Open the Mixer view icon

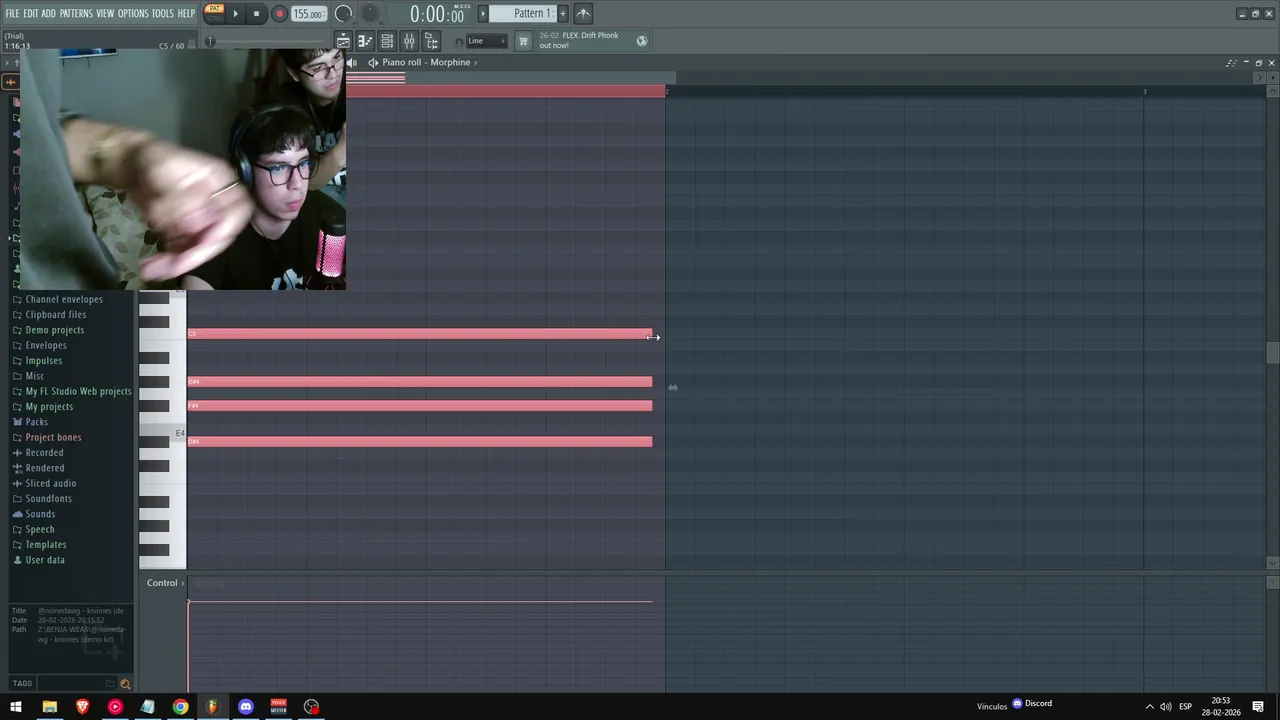pos(409,41)
